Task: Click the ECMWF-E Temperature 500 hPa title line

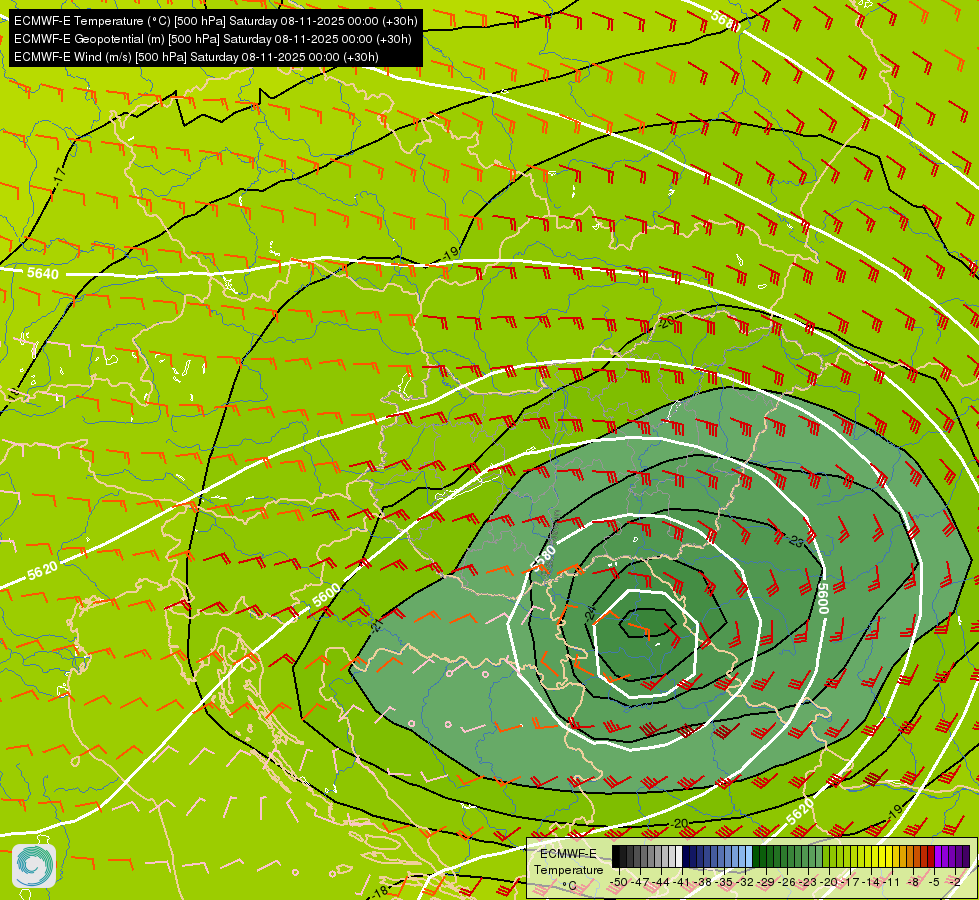Action: click(215, 21)
